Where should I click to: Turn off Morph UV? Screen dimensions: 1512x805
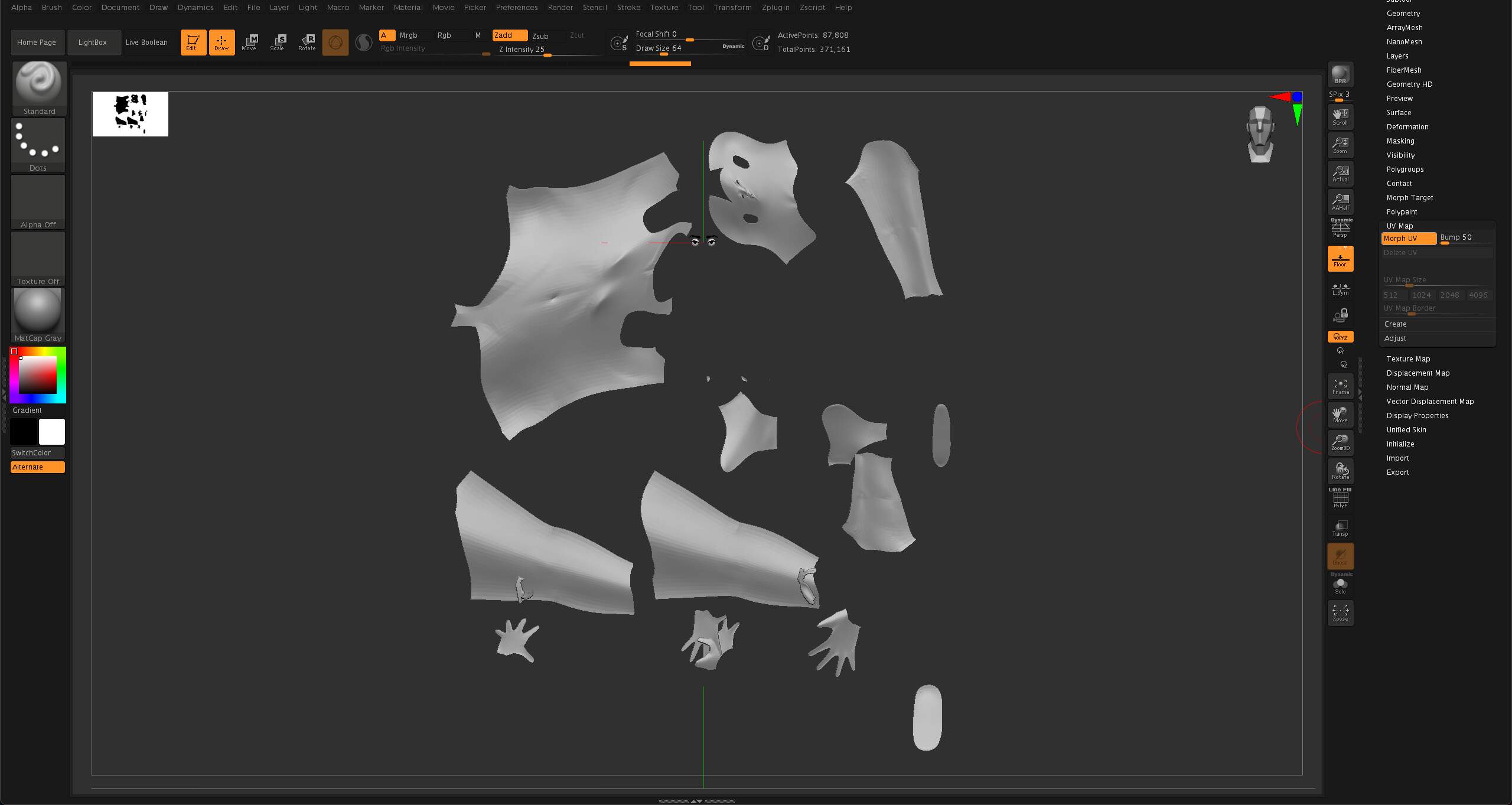1409,239
